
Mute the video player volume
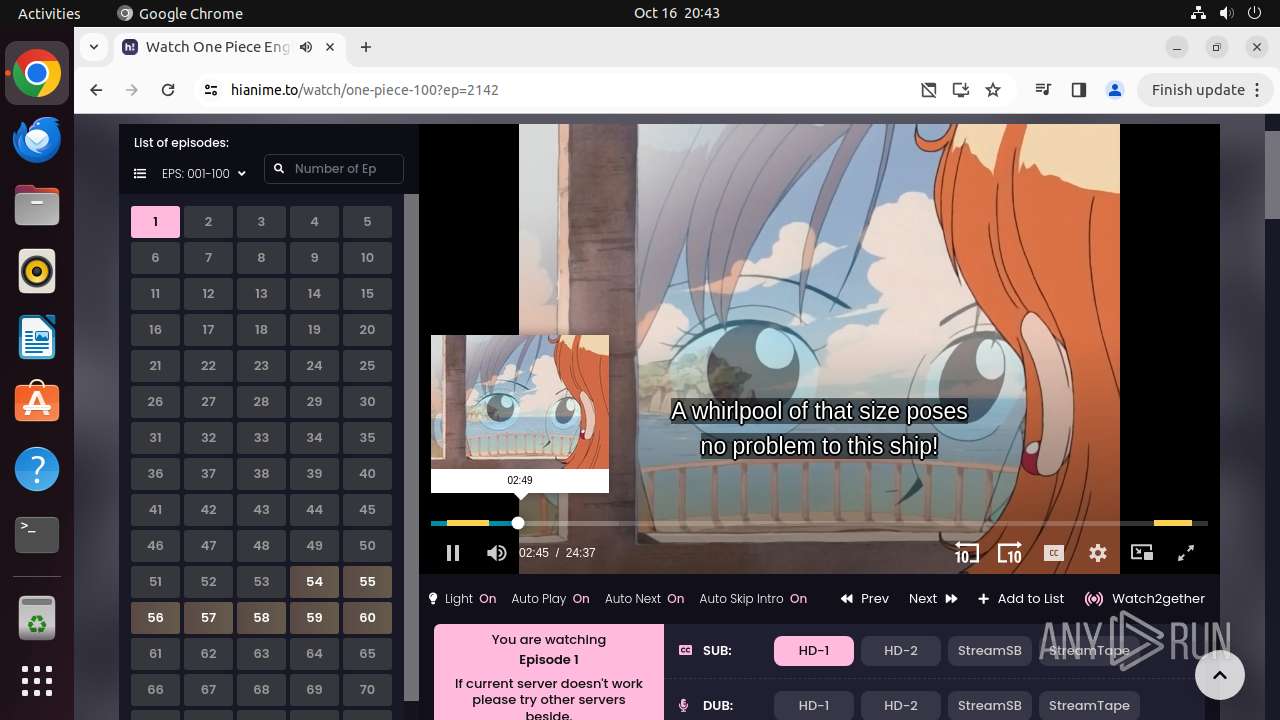pos(496,553)
